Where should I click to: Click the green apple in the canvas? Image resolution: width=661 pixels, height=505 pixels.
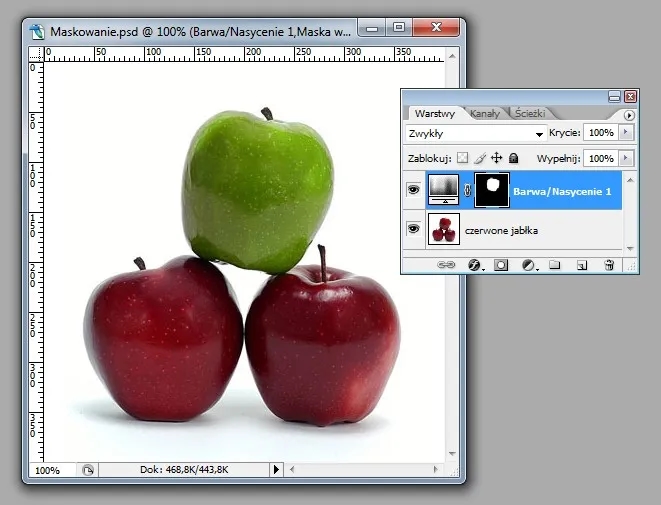click(257, 193)
